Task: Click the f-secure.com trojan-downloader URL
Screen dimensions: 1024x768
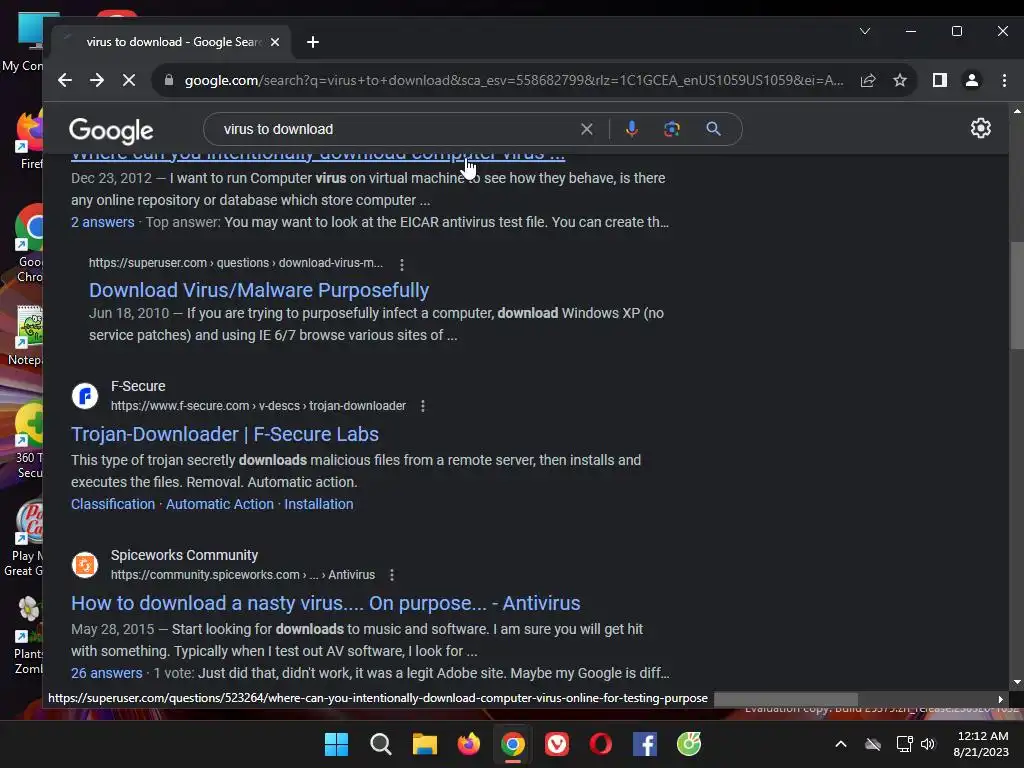Action: (x=258, y=406)
